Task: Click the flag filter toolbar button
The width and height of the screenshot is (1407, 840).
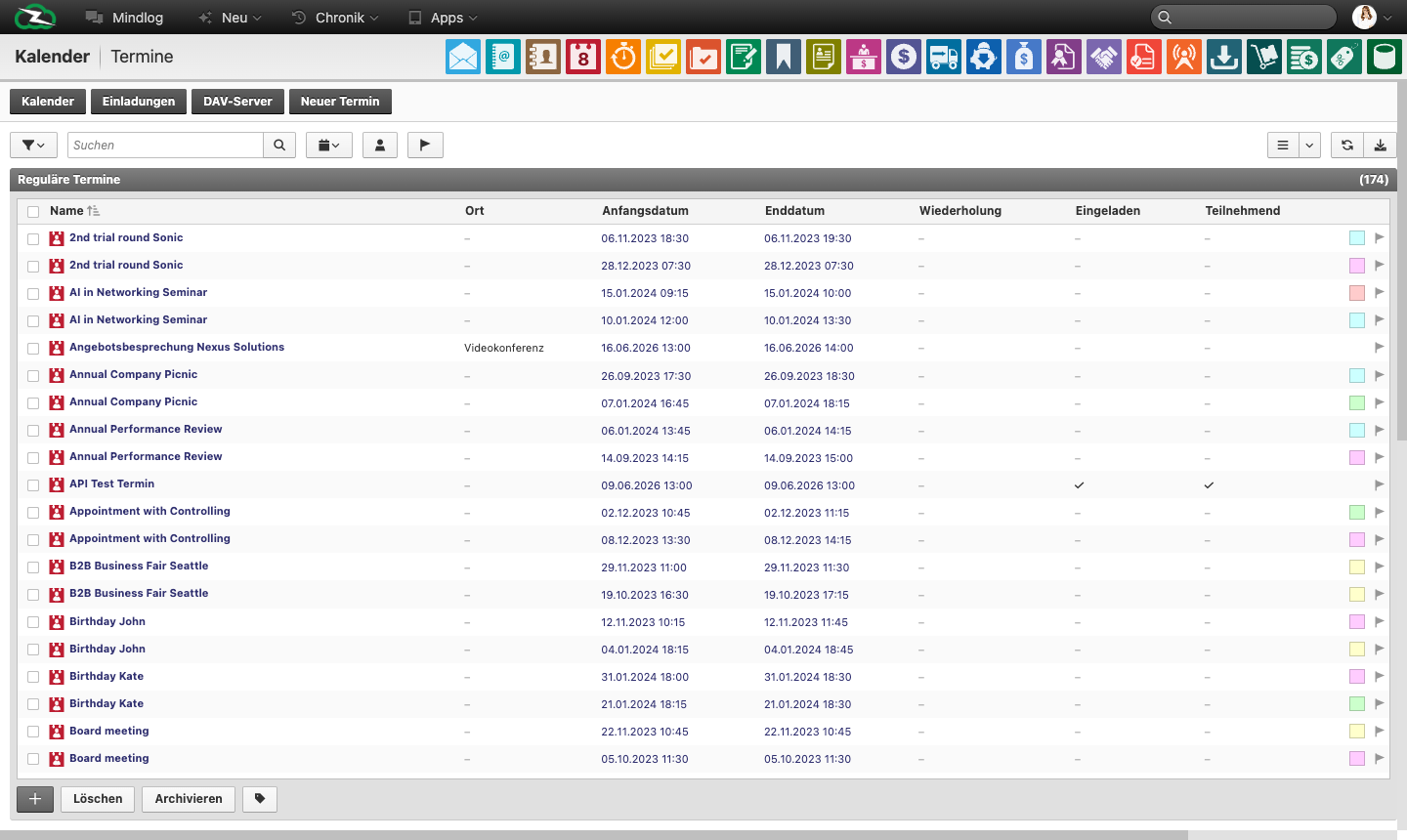Action: click(x=425, y=145)
